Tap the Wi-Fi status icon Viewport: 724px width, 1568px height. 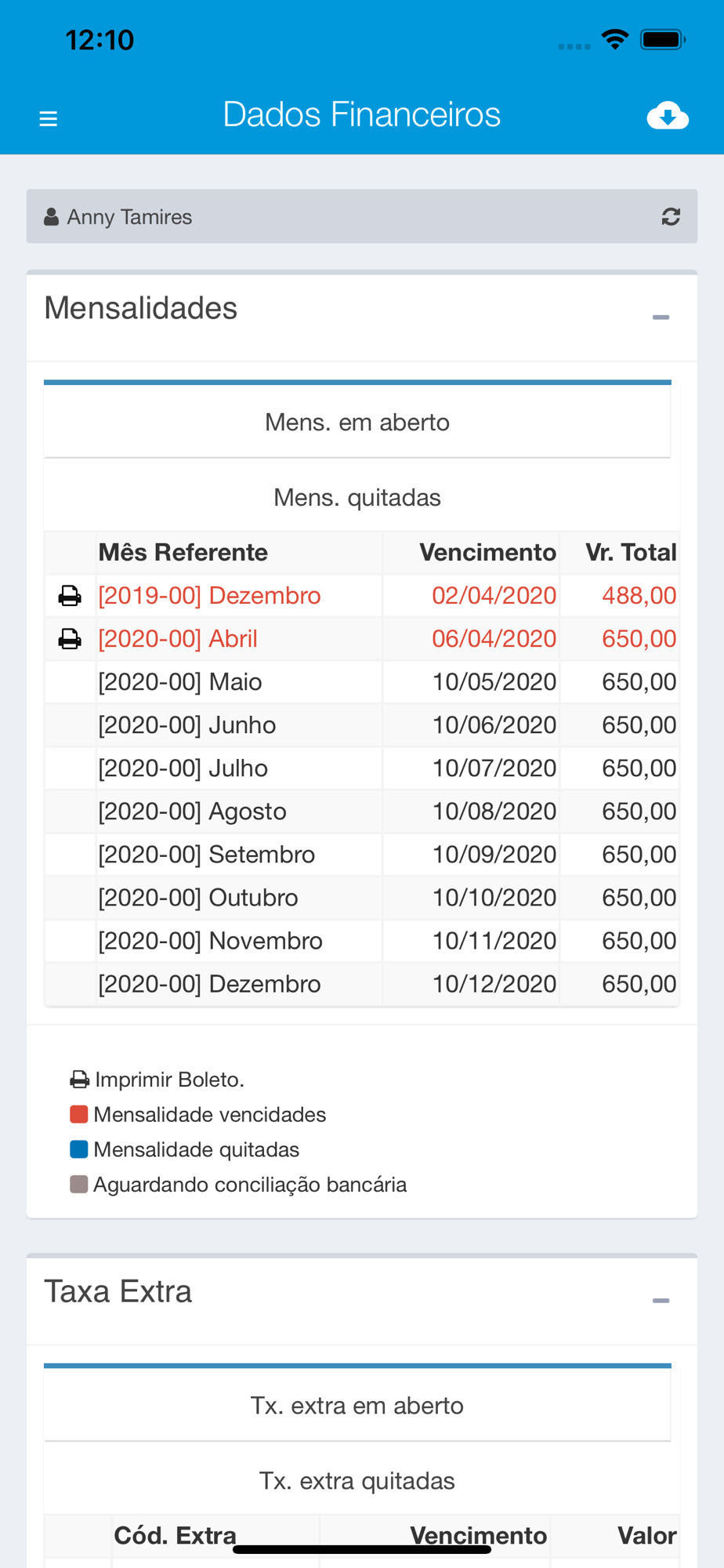click(x=615, y=39)
